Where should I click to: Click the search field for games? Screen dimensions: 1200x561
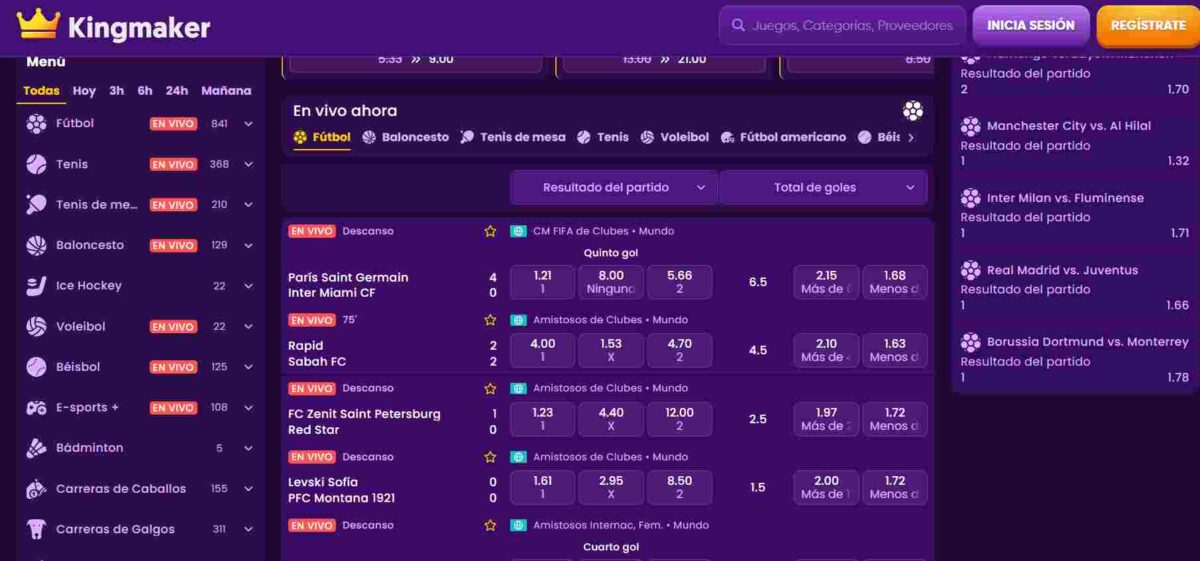tap(842, 26)
